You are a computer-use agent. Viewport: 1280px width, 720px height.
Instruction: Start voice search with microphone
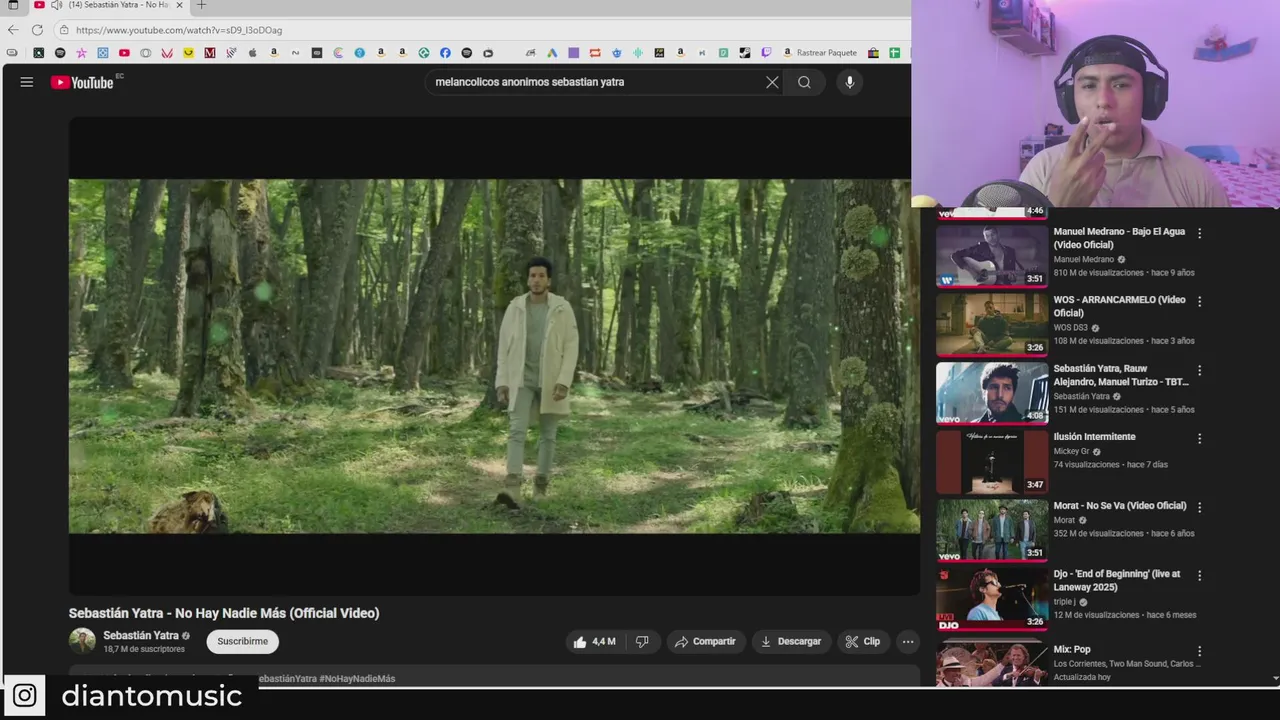point(849,82)
